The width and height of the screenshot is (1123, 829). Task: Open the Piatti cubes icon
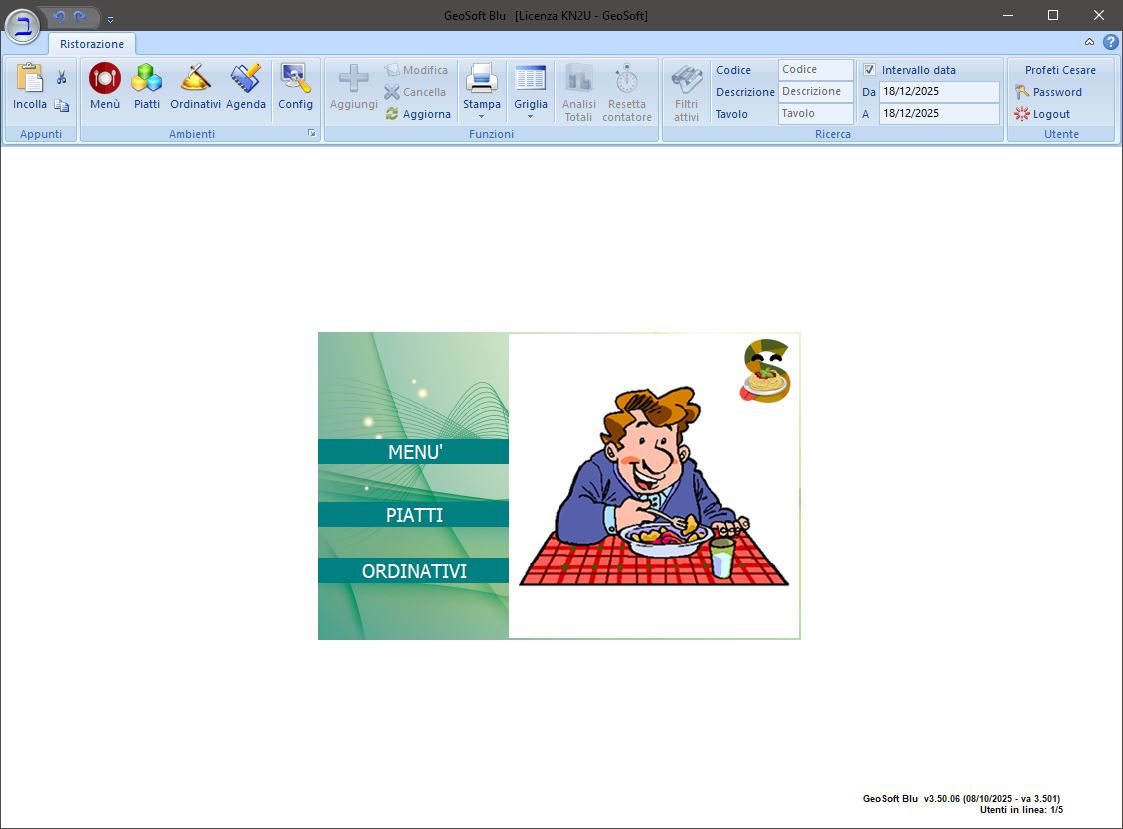(147, 79)
